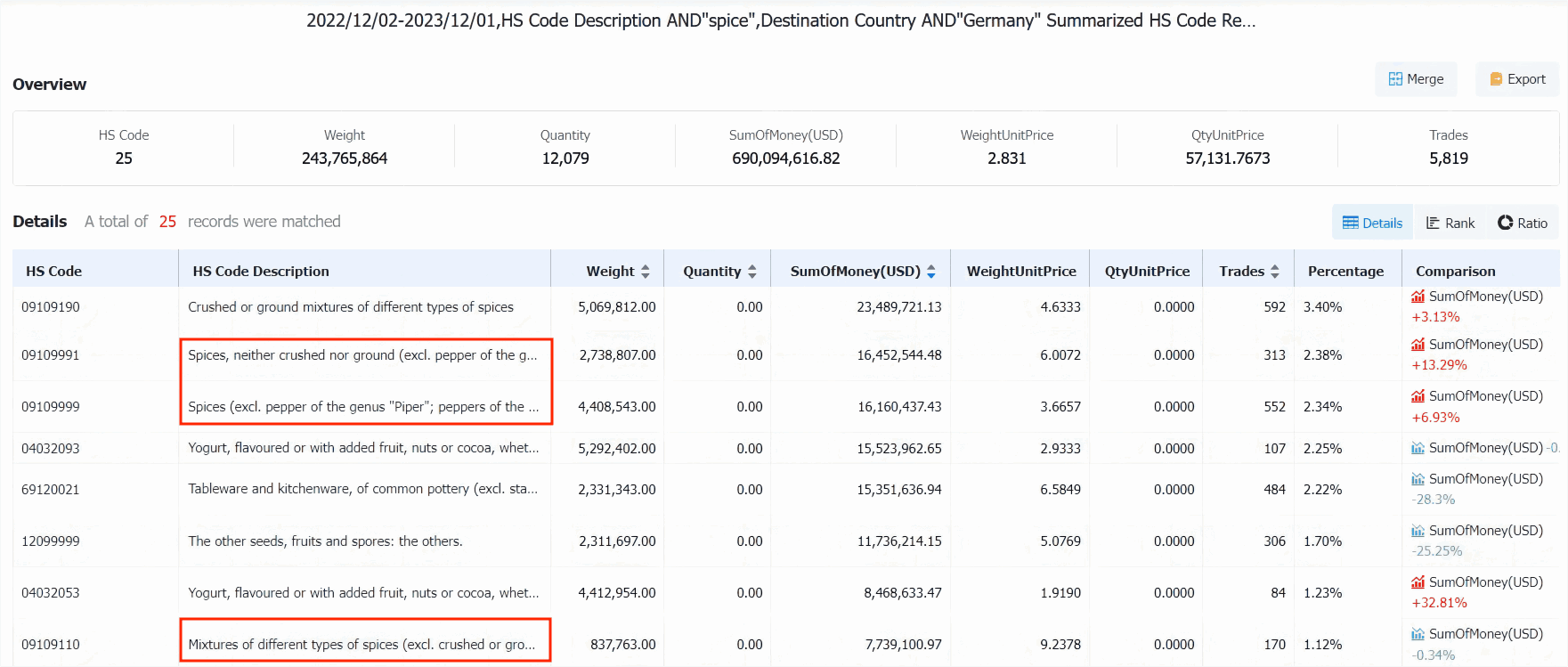Sort by SumOfMoney(USD) column arrows

[931, 272]
